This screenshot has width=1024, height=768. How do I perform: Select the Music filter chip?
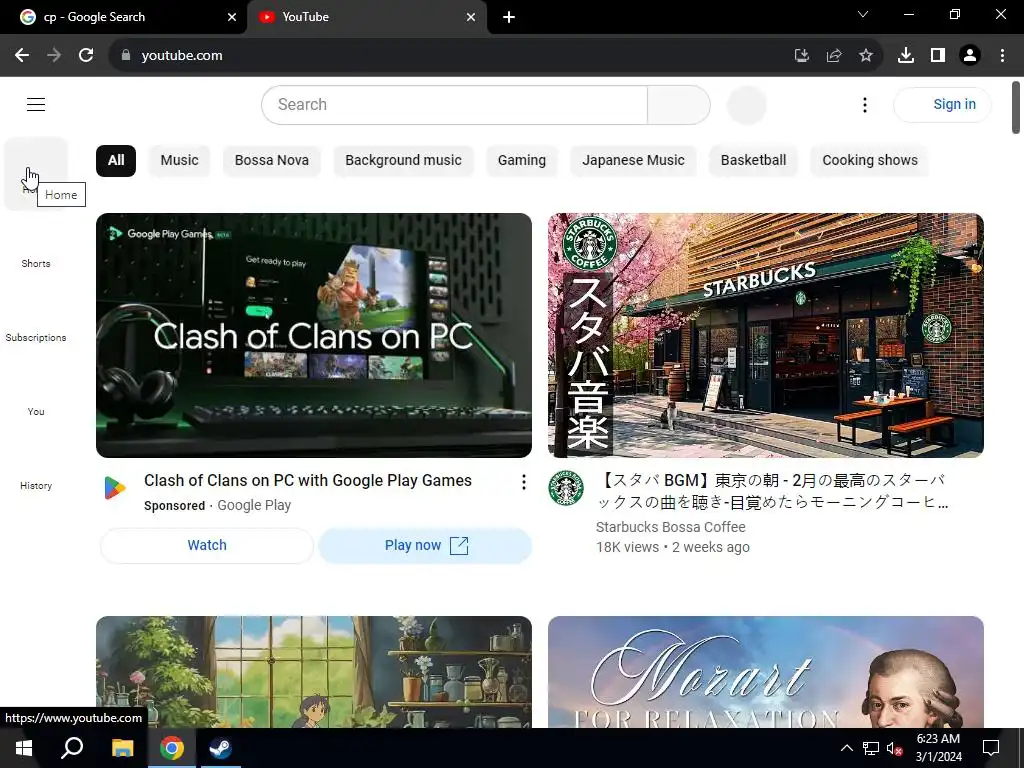(180, 161)
